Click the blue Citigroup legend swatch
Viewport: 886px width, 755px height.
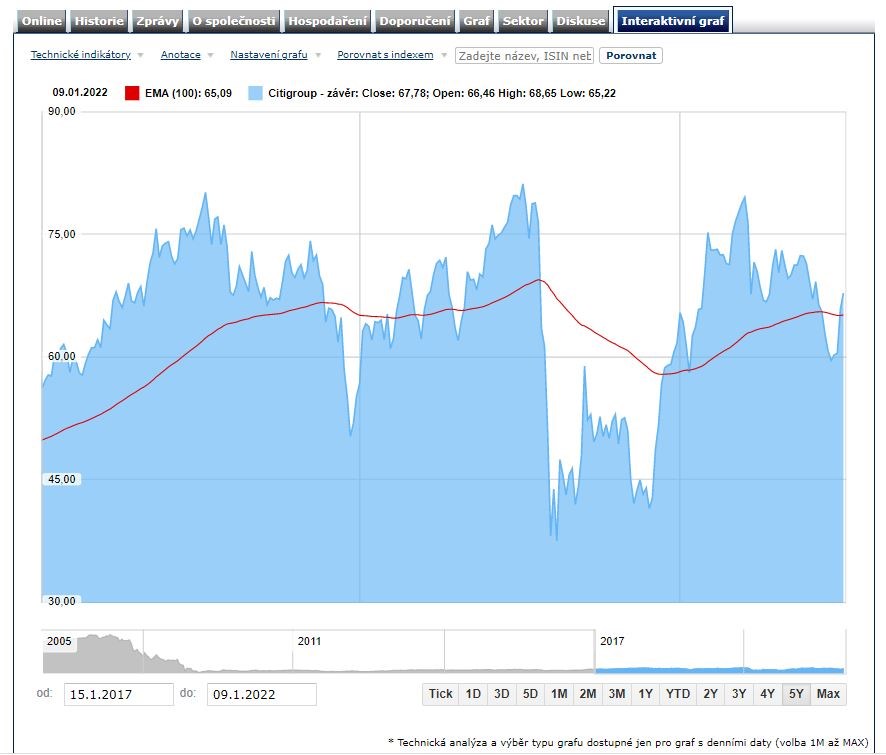pos(255,93)
